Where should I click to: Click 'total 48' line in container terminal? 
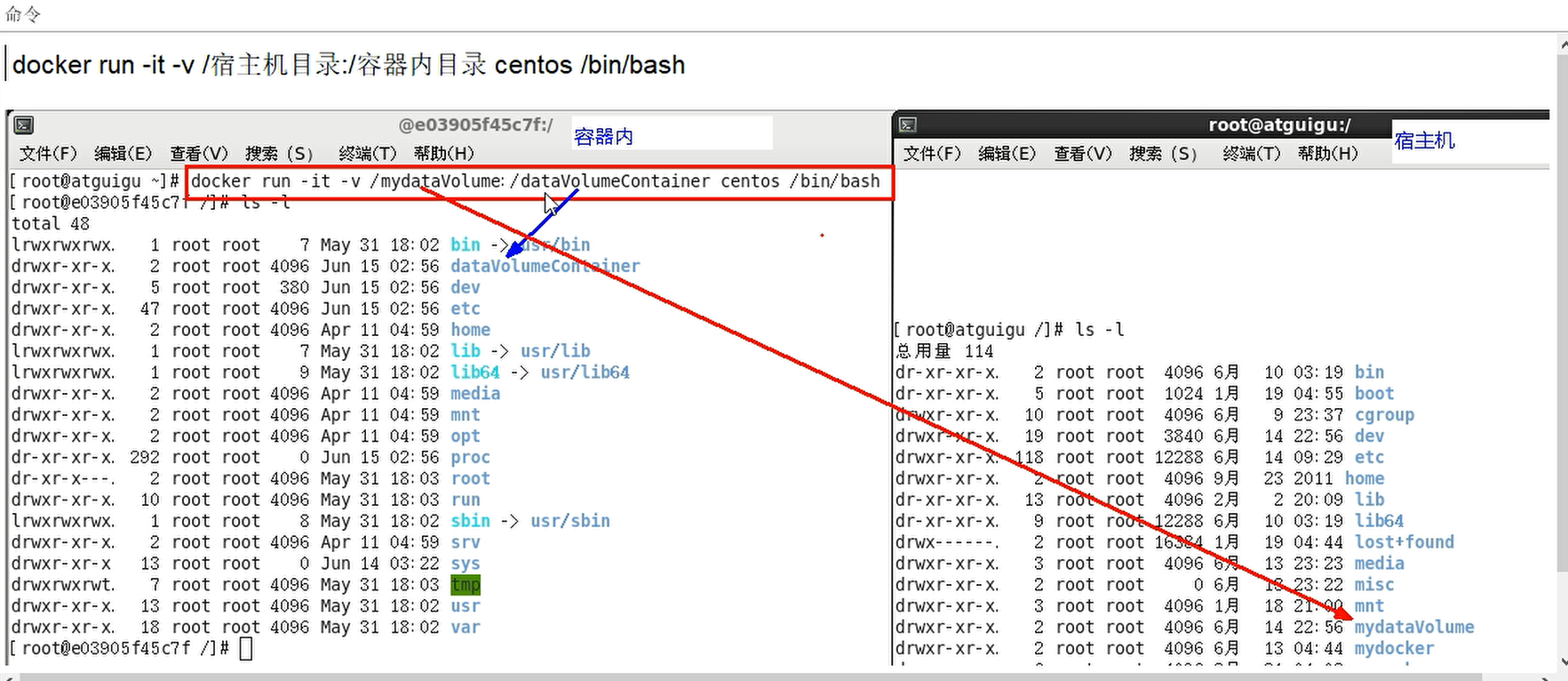point(50,224)
